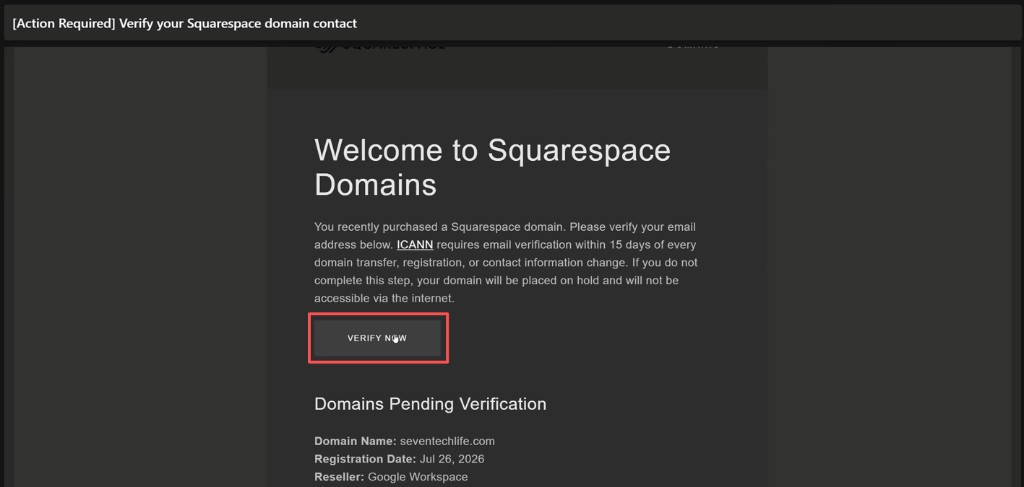Click the 'Domains Pending Verification' heading
Viewport: 1024px width, 487px height.
pyautogui.click(x=430, y=404)
